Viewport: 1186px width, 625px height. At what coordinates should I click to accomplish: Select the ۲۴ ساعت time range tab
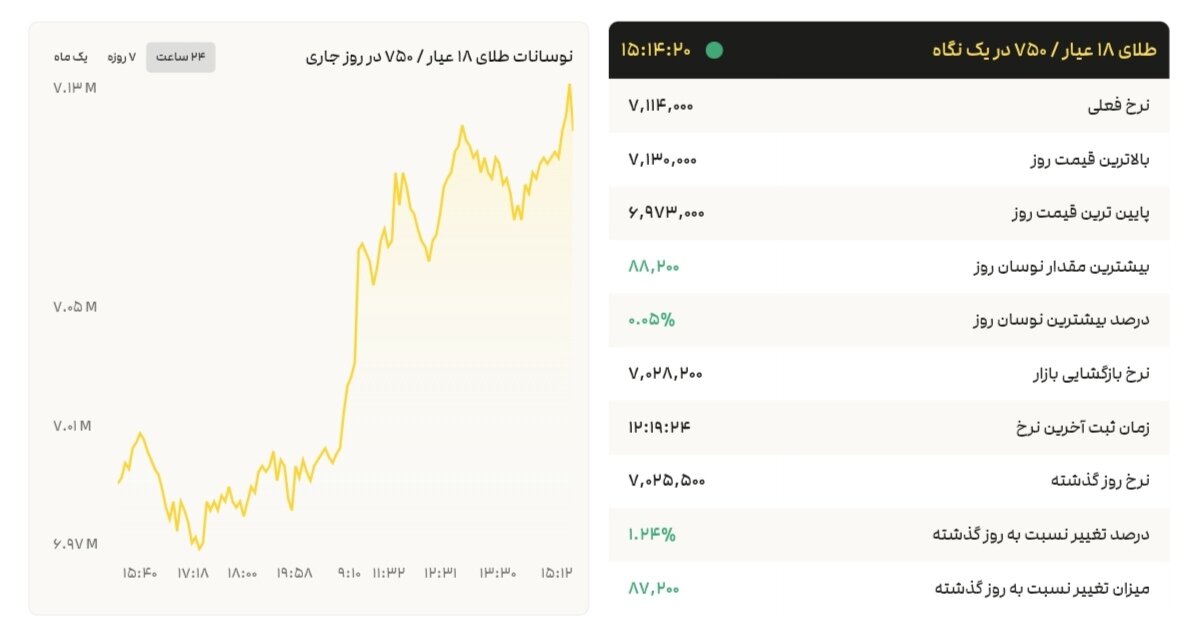click(x=180, y=56)
